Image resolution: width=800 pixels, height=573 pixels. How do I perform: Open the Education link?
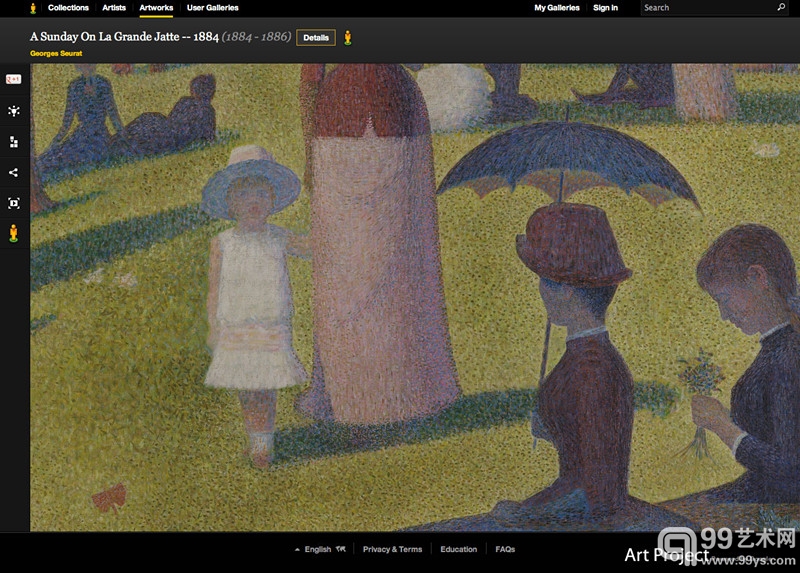pos(459,549)
